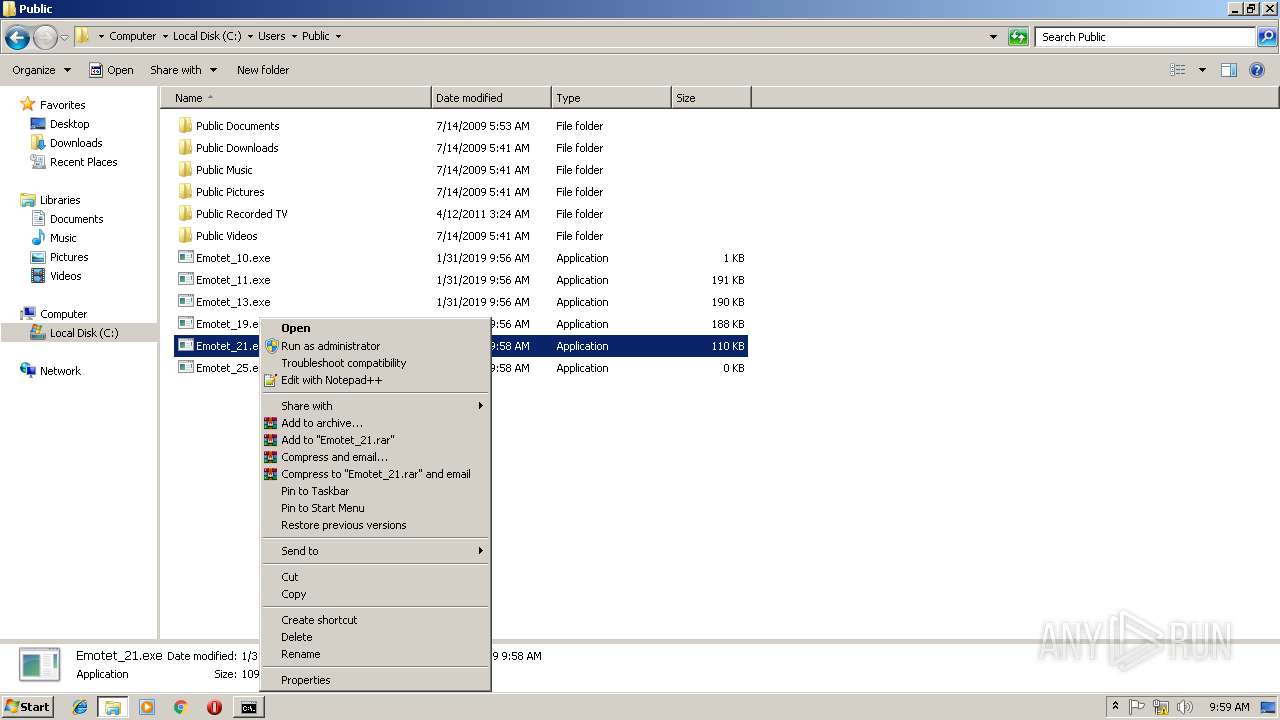Open Desktop under Favorites

point(69,124)
